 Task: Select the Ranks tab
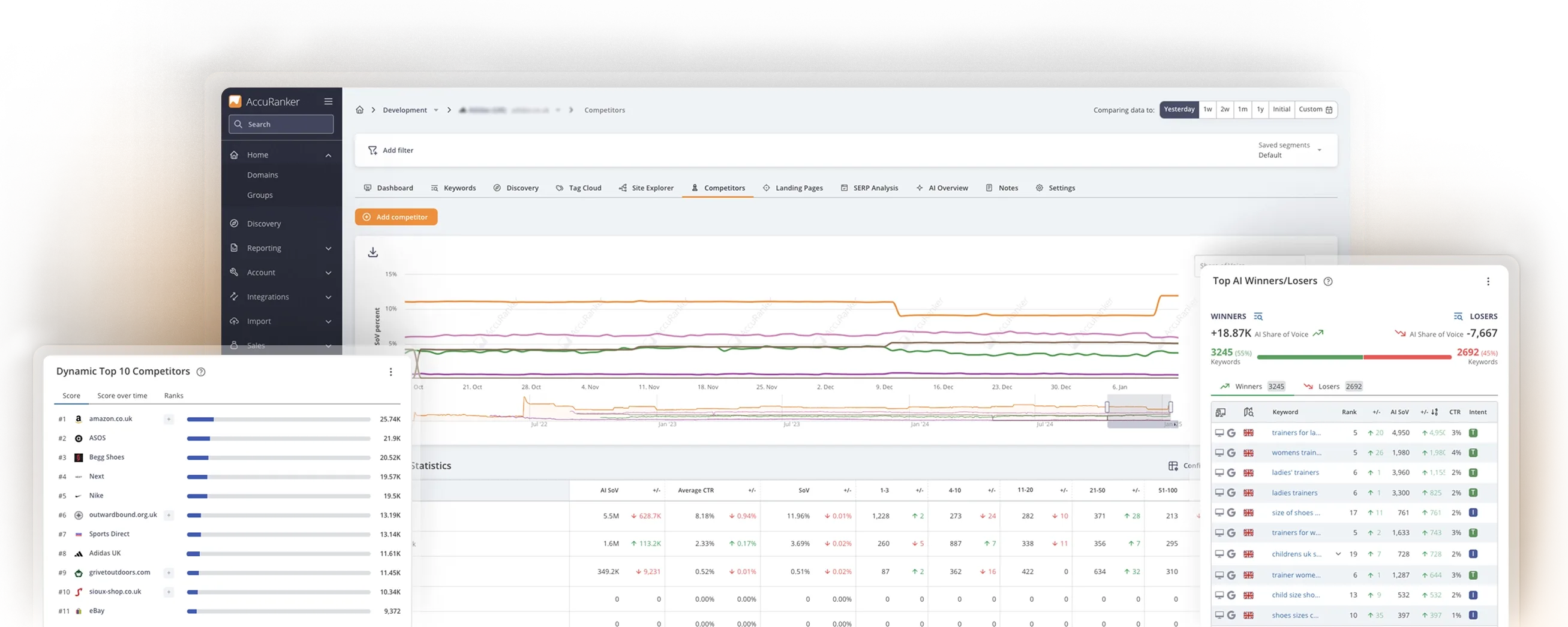(x=173, y=396)
